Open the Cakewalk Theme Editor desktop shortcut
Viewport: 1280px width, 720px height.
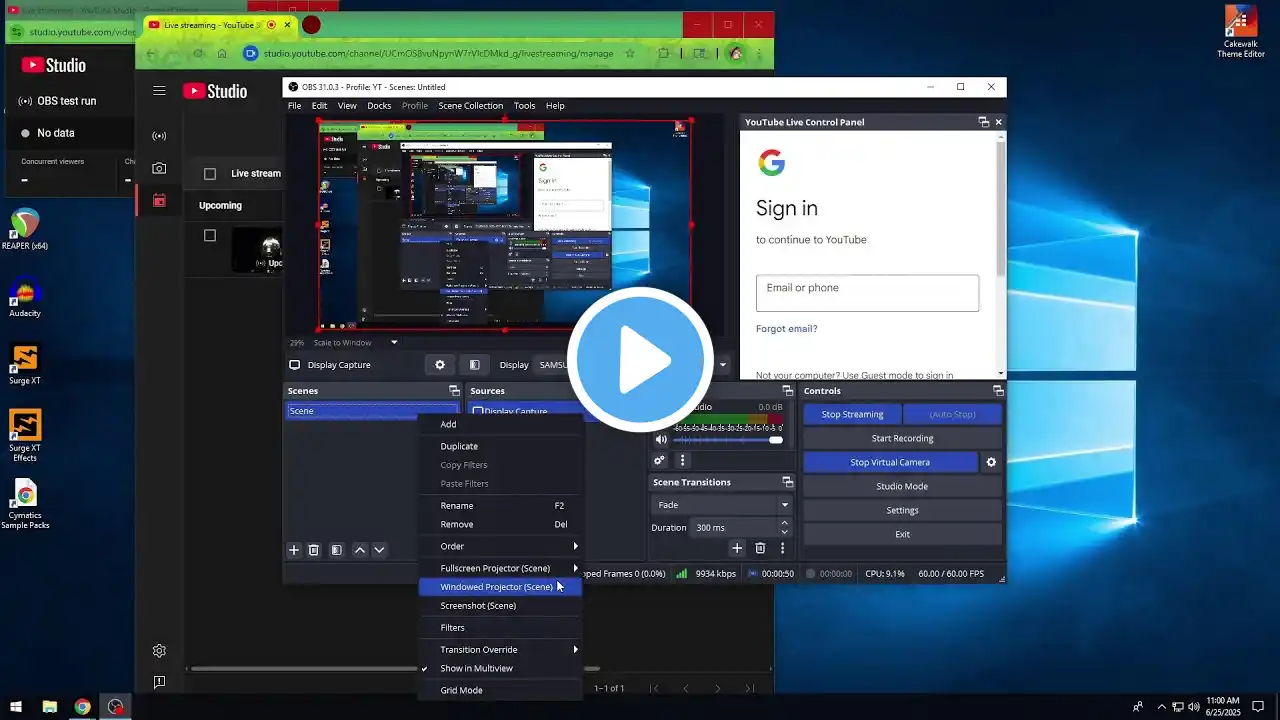coord(1241,32)
